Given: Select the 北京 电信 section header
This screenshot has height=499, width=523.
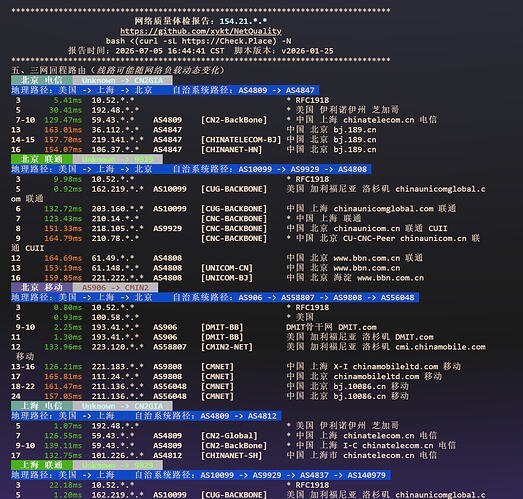Looking at the screenshot, I should (x=42, y=80).
